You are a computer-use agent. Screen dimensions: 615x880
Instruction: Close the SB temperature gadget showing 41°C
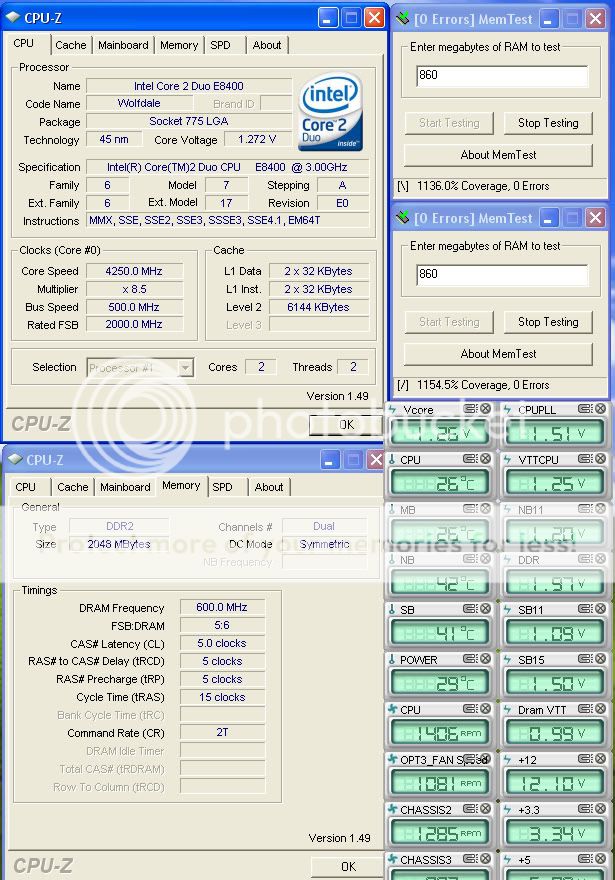485,608
